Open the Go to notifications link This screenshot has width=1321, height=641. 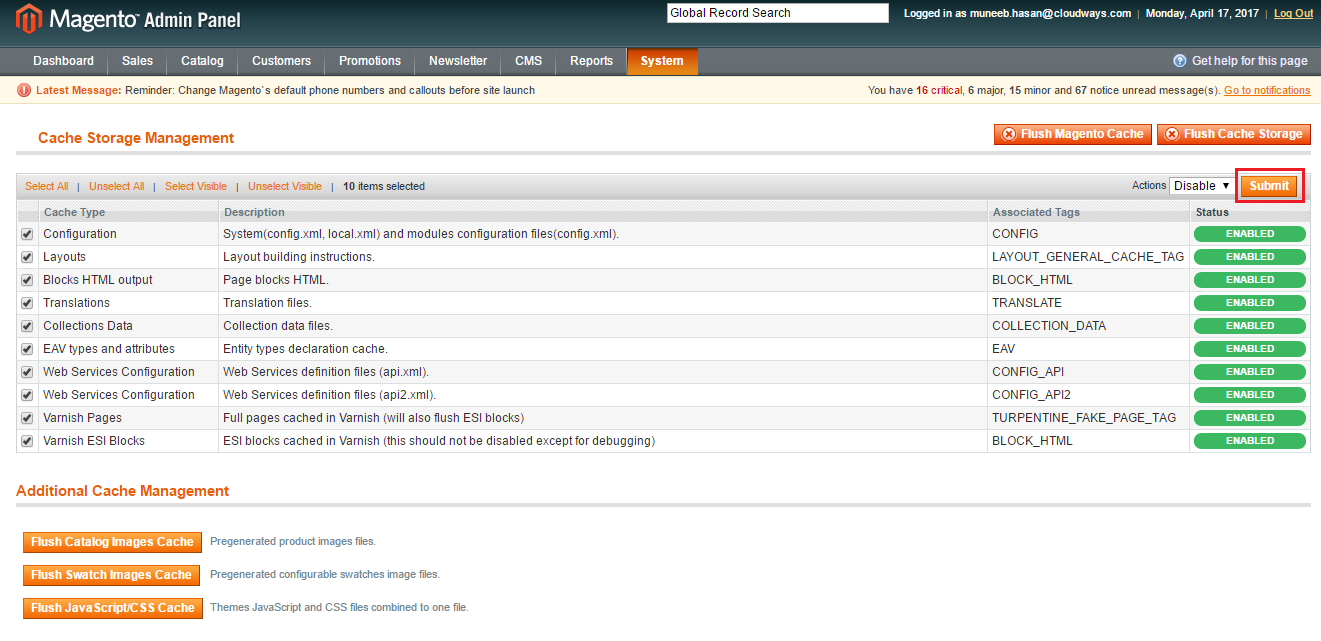[x=1267, y=90]
